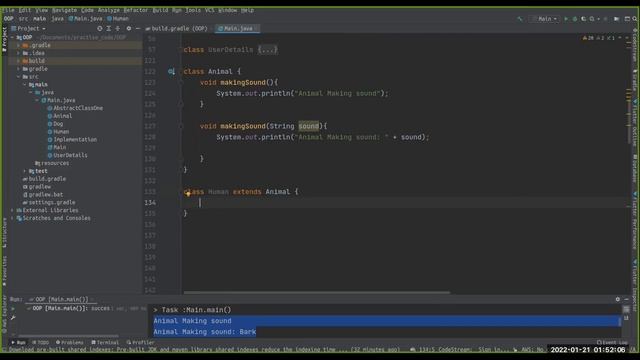Unfold the collapsed UserDetails class body
Viewport: 640px width, 360px height.
(x=267, y=50)
